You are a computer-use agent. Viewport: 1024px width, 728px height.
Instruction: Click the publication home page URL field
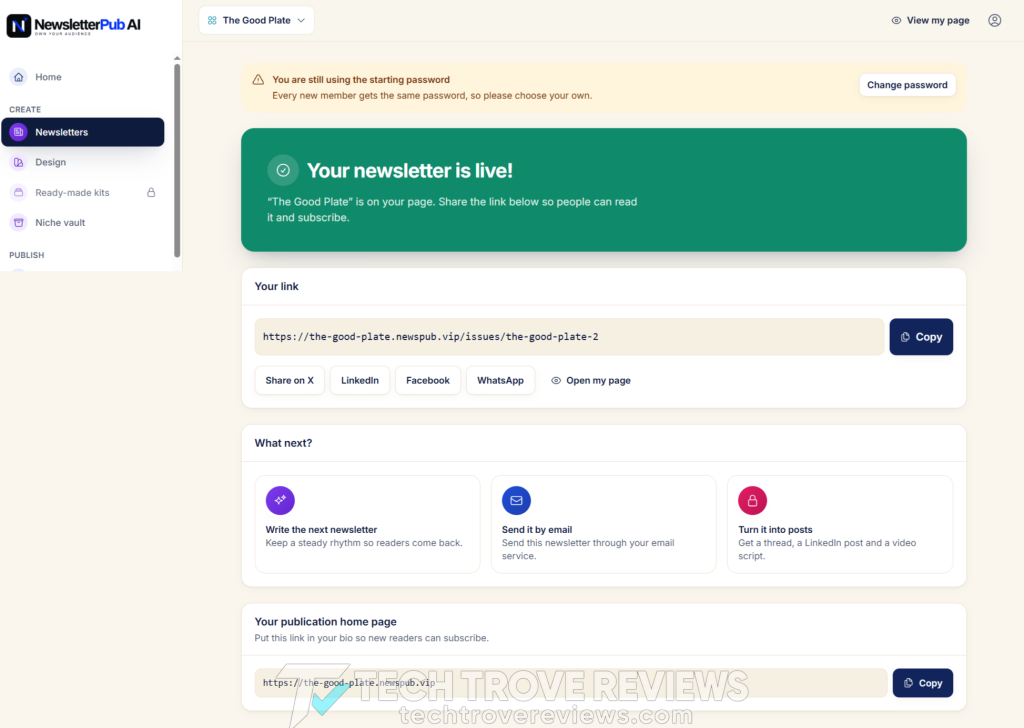point(571,683)
